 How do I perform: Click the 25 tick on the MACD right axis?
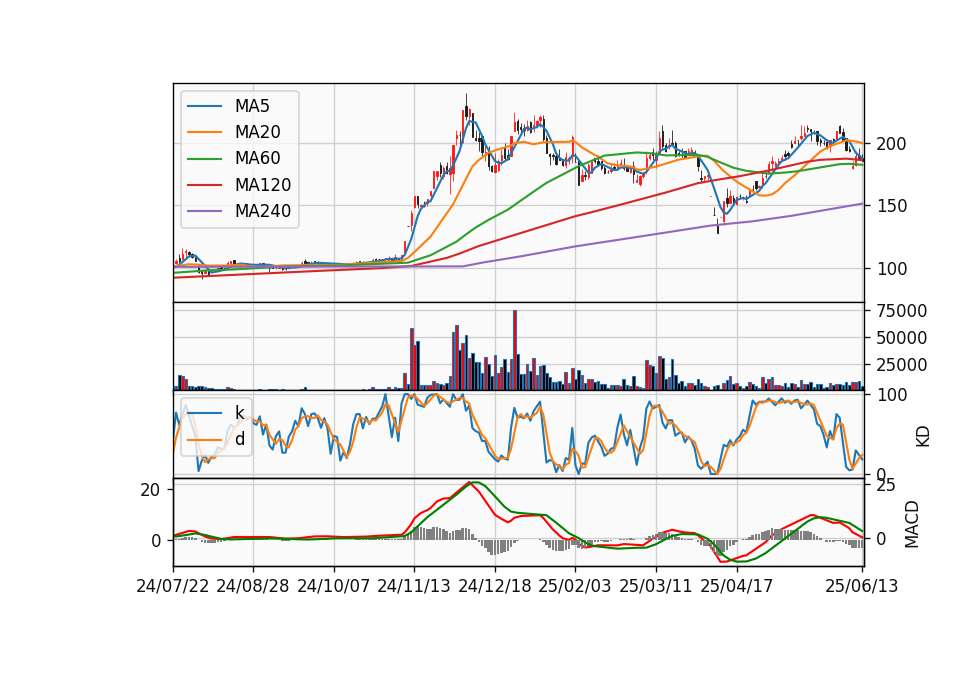pos(887,486)
